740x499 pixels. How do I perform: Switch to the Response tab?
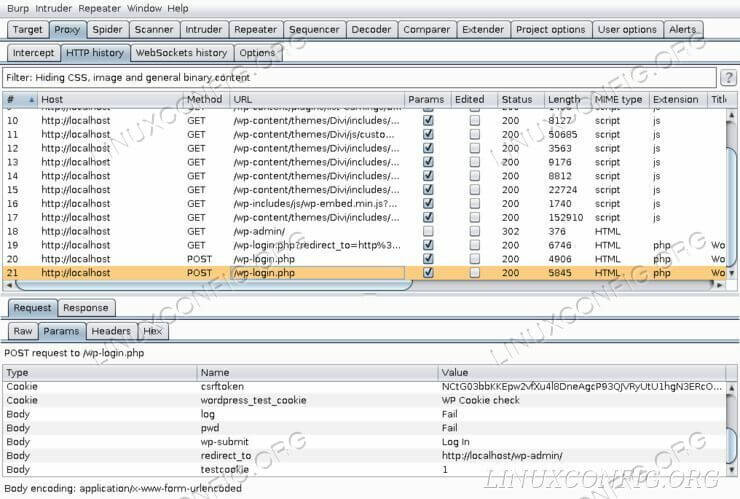pyautogui.click(x=86, y=308)
